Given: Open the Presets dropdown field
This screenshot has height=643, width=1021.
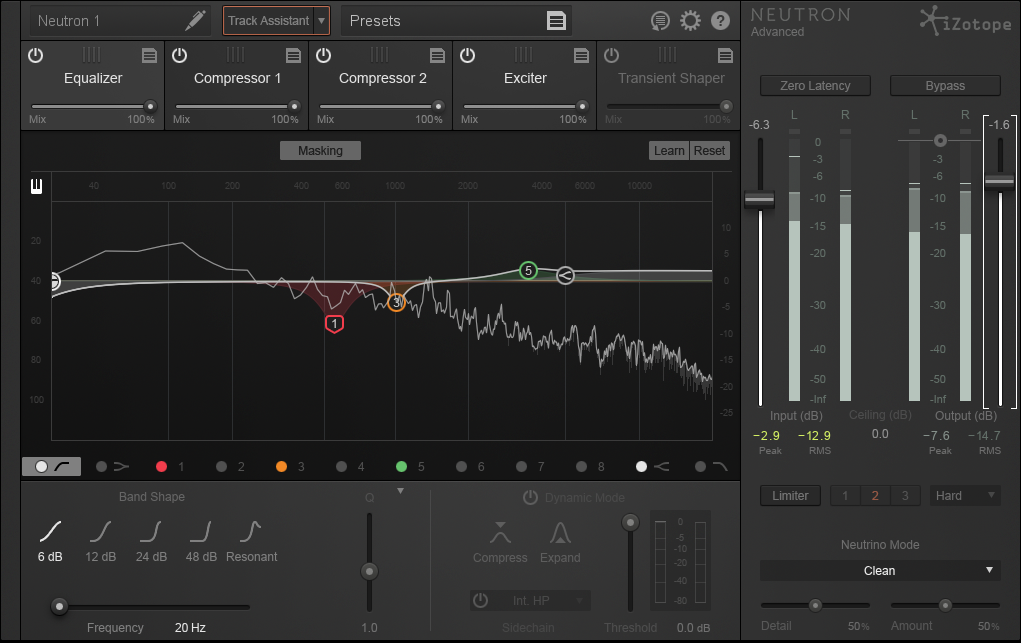Looking at the screenshot, I should pyautogui.click(x=456, y=21).
